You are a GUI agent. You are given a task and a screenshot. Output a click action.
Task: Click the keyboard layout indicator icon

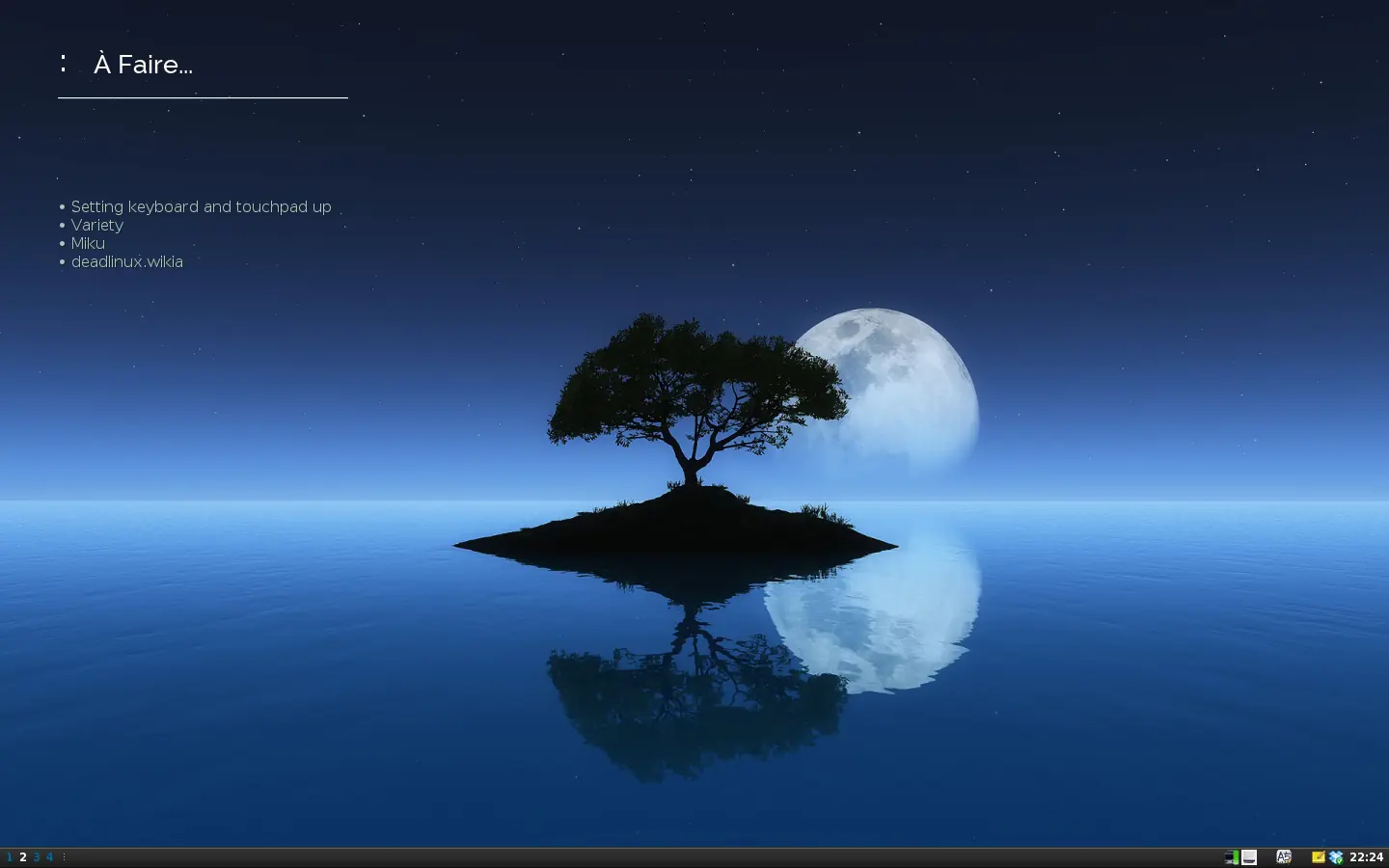(x=1283, y=856)
